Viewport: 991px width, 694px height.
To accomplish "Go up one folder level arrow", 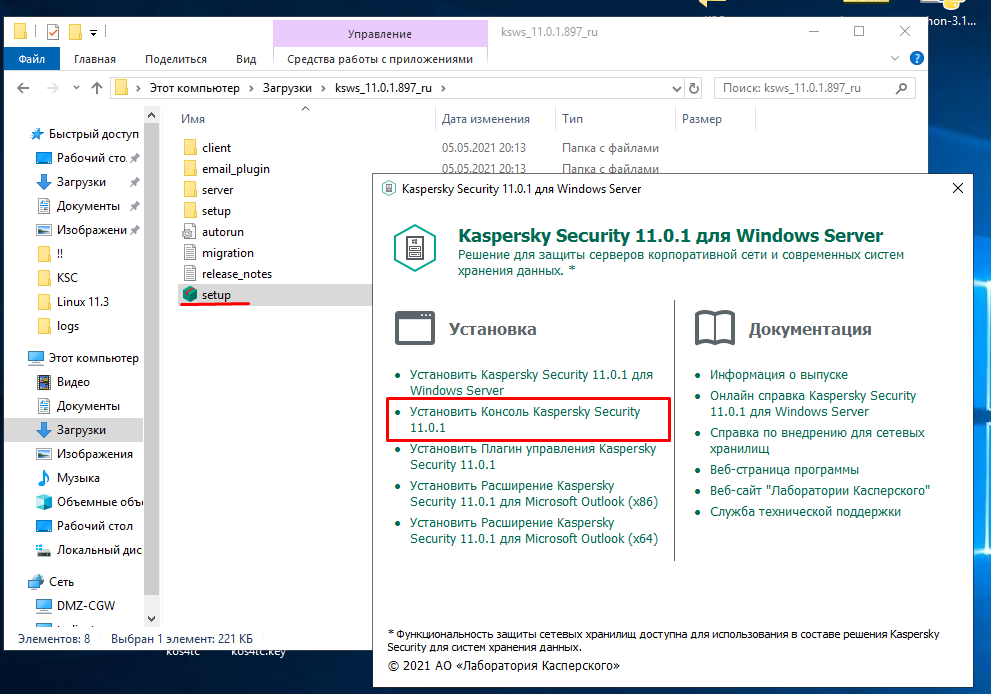I will tap(97, 88).
